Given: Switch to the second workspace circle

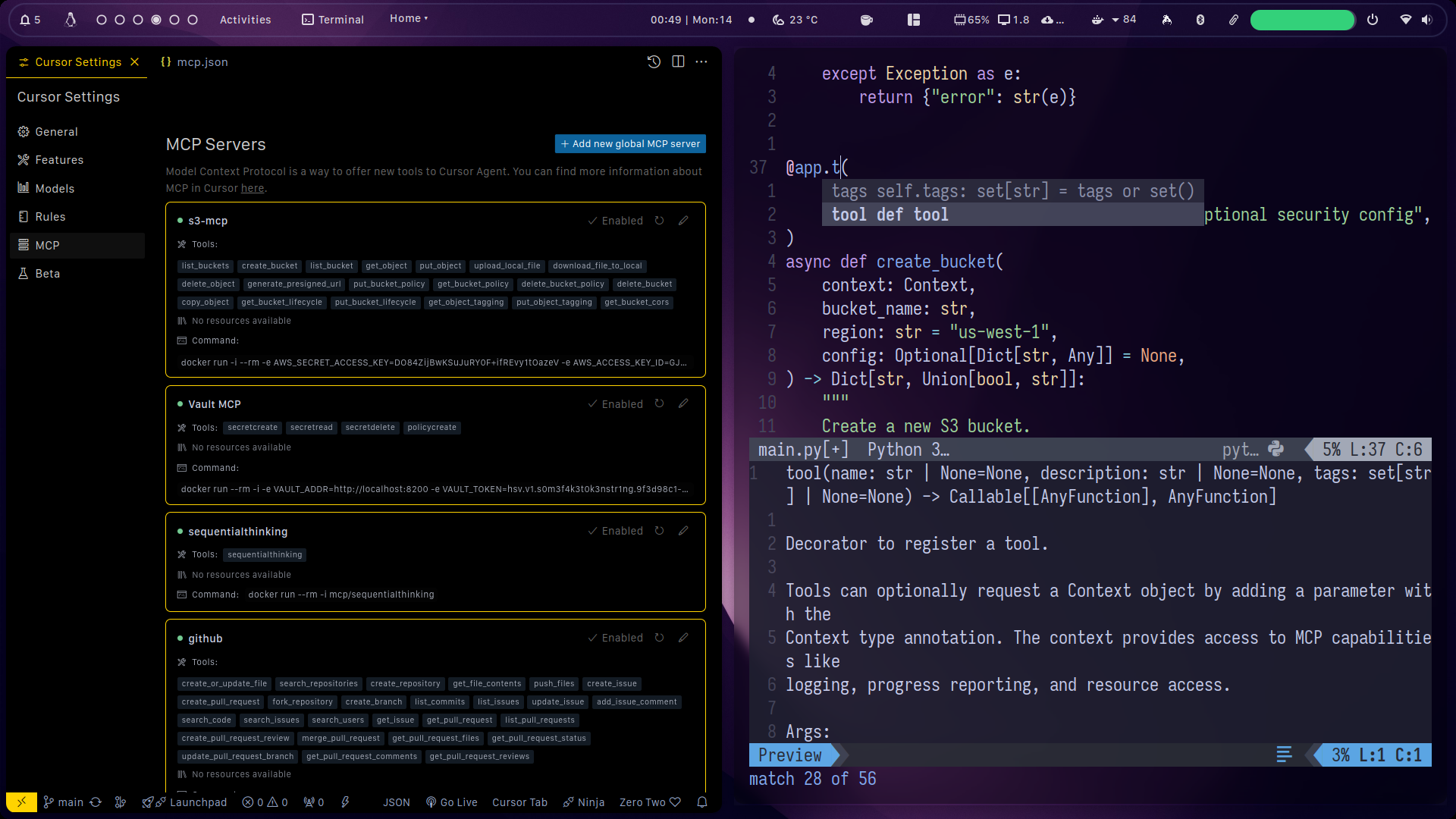Looking at the screenshot, I should point(120,20).
